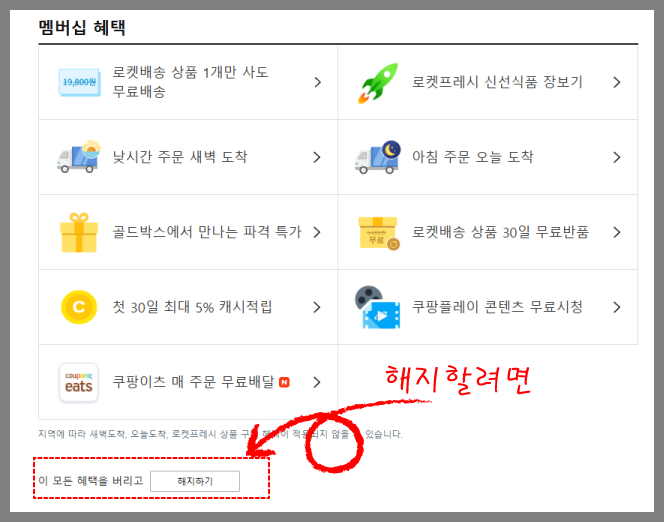Click the 지역에 따라 새벽도착 notice text
664x522 pixels.
(220, 434)
